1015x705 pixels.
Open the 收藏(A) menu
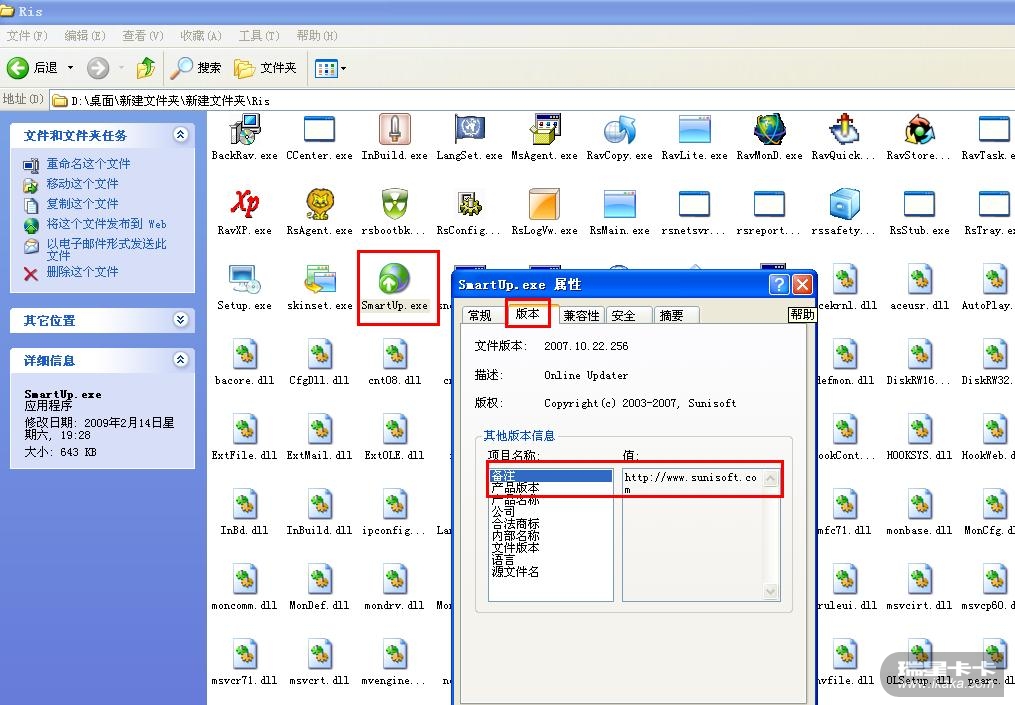pos(201,36)
